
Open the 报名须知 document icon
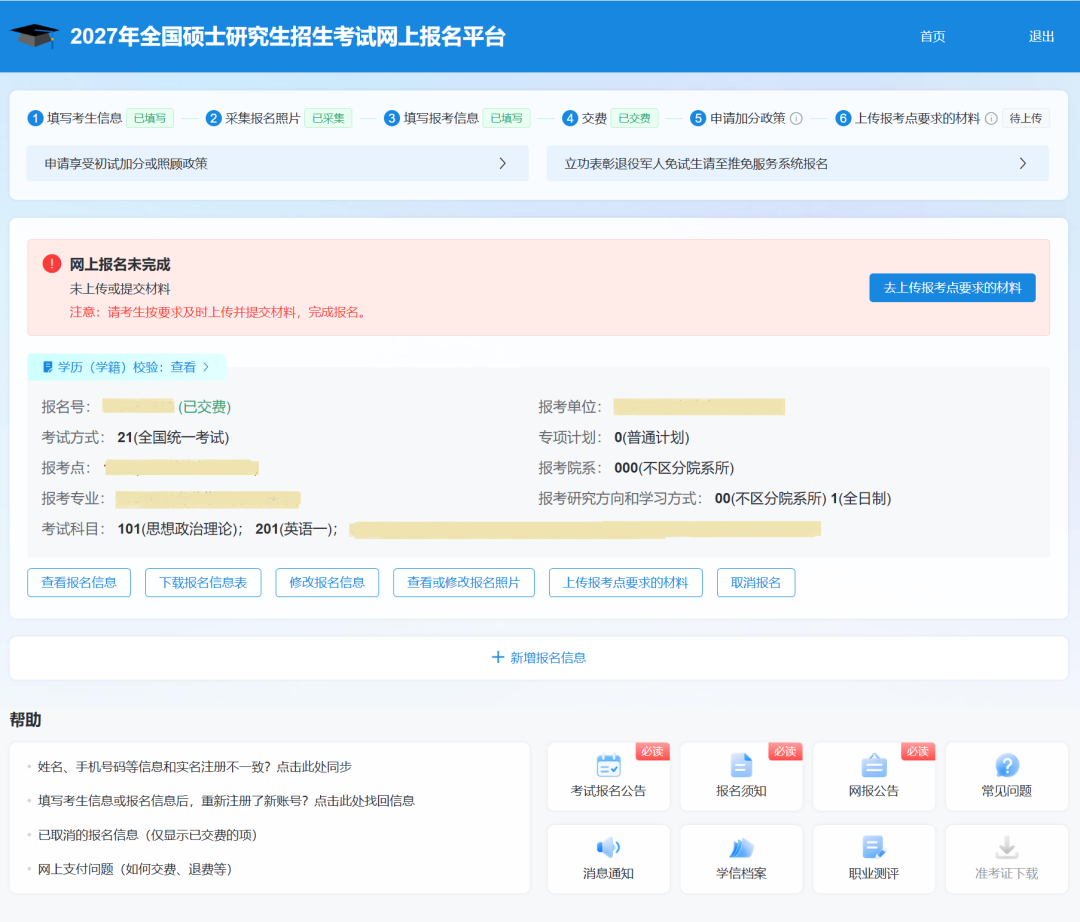(x=741, y=765)
